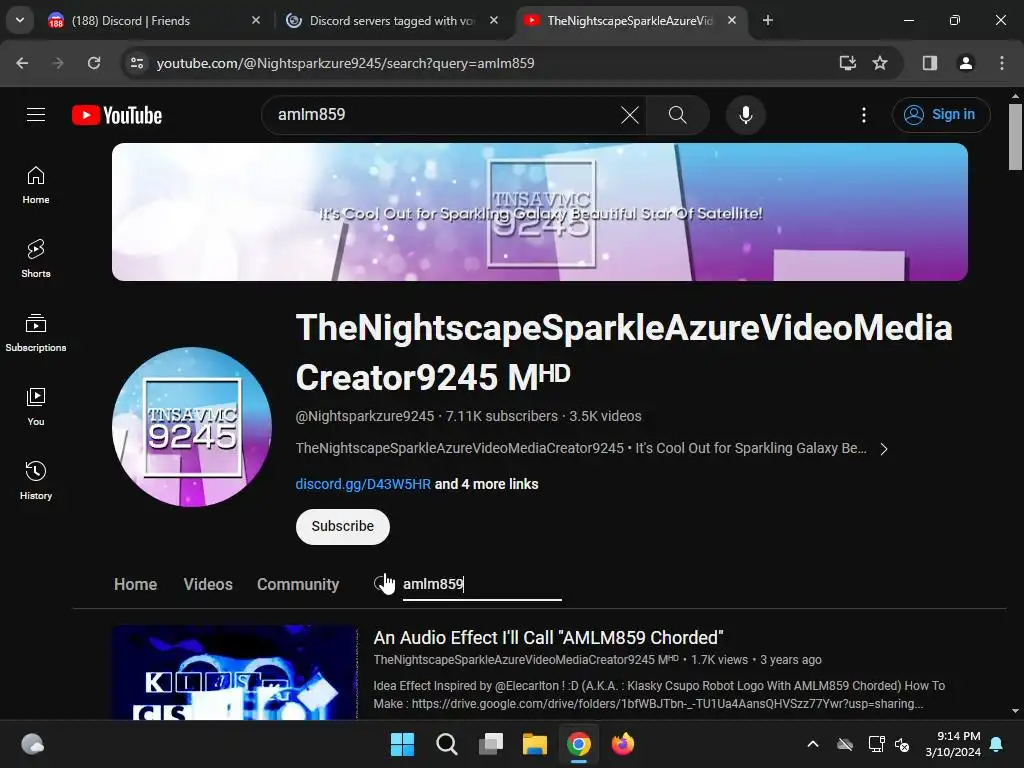Open a new browser tab
Screen dimensions: 1024x768
[768, 20]
